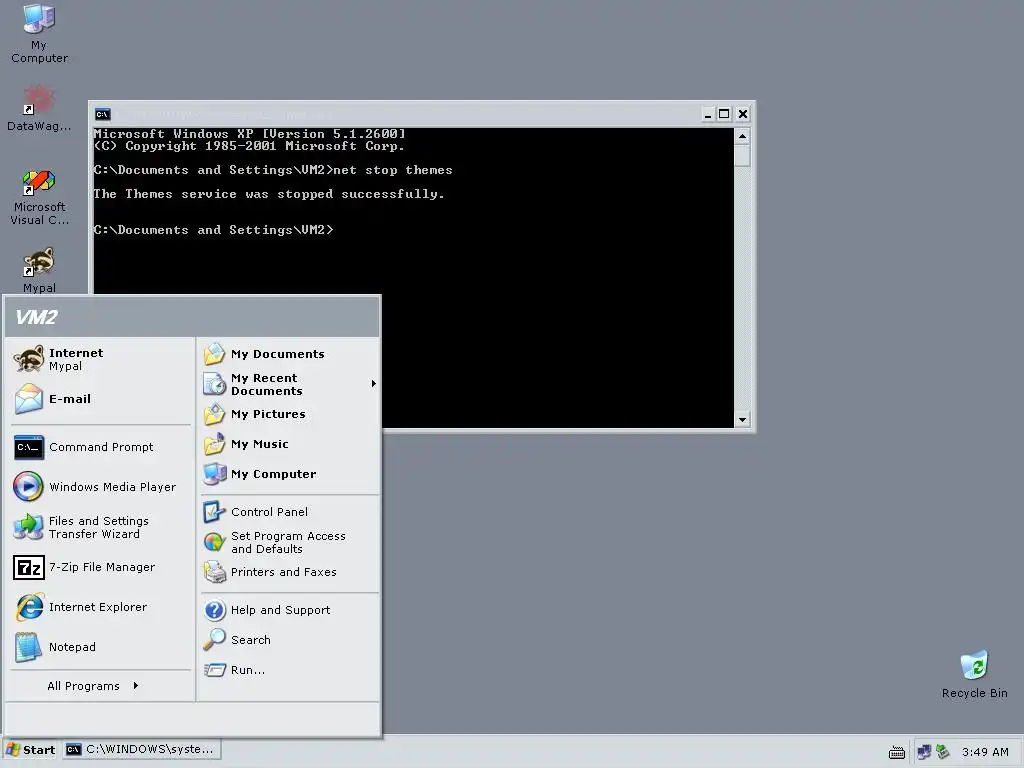
Task: Launch Windows Media Player from Start menu
Action: pyautogui.click(x=101, y=487)
